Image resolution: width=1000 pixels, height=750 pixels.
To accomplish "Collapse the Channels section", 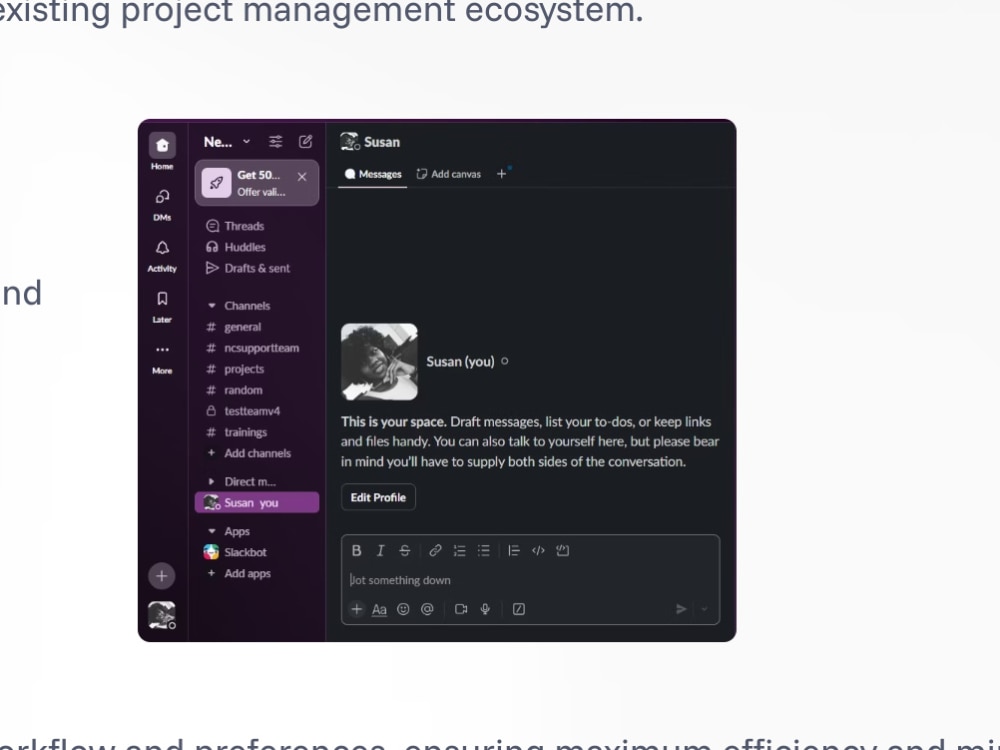I will click(212, 305).
